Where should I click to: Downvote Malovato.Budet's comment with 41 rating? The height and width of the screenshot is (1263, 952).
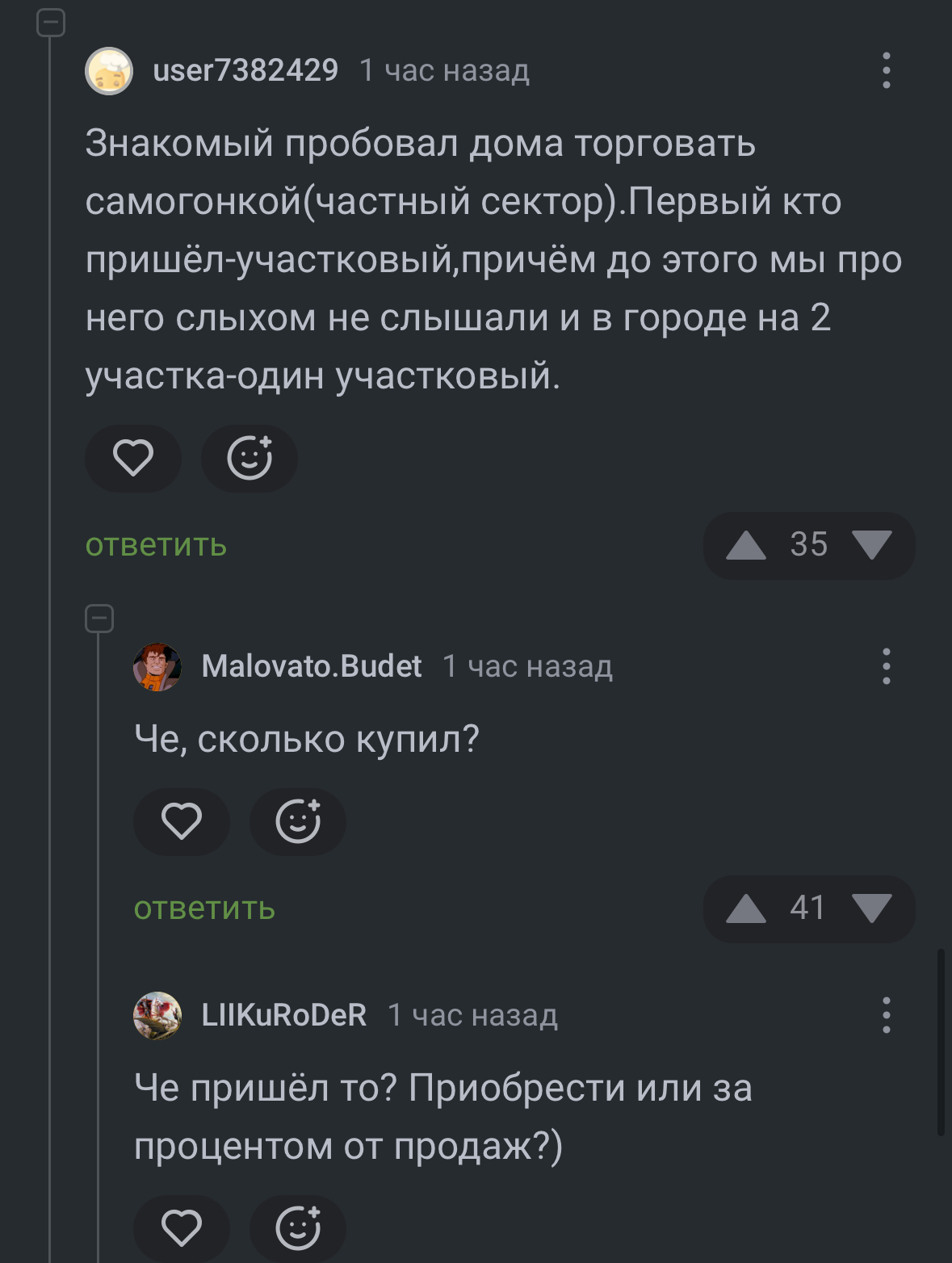click(872, 908)
